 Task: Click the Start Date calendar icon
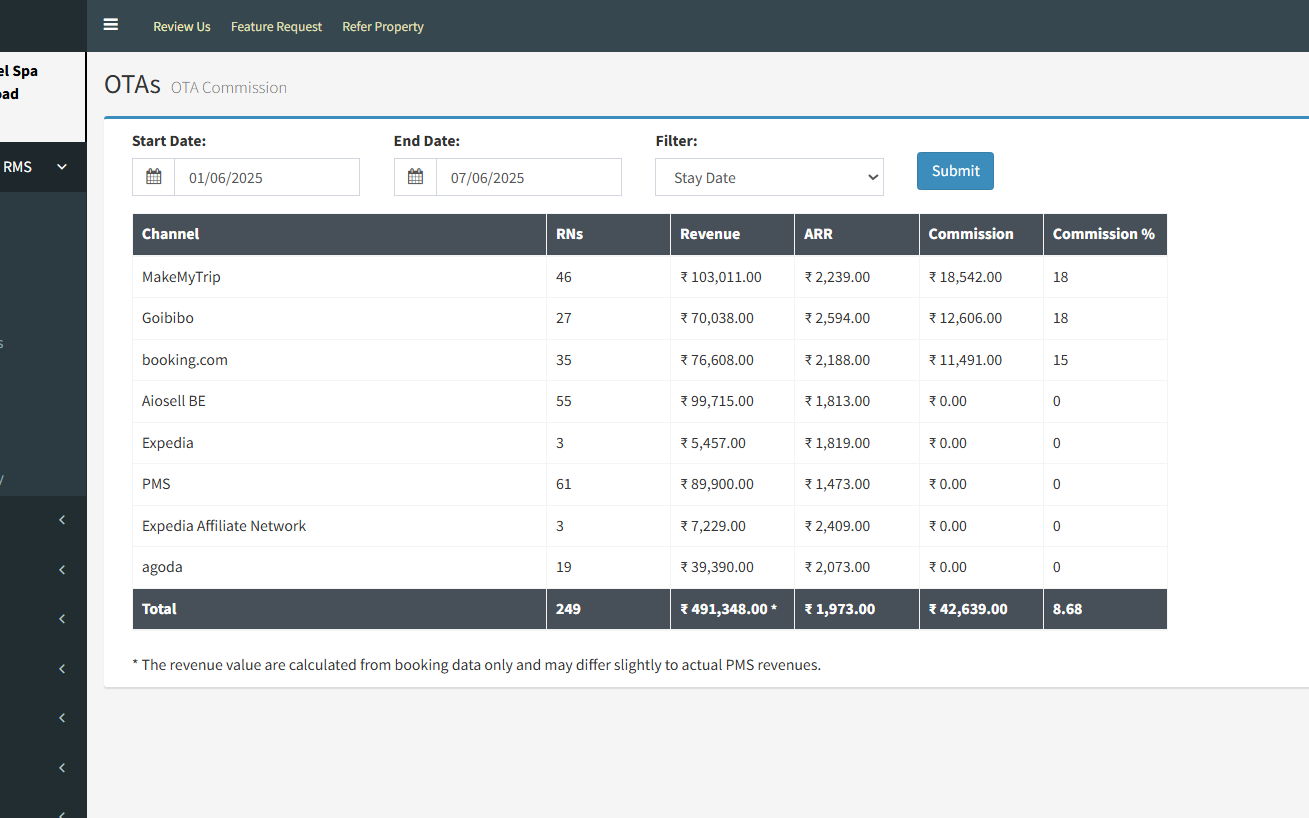[154, 177]
